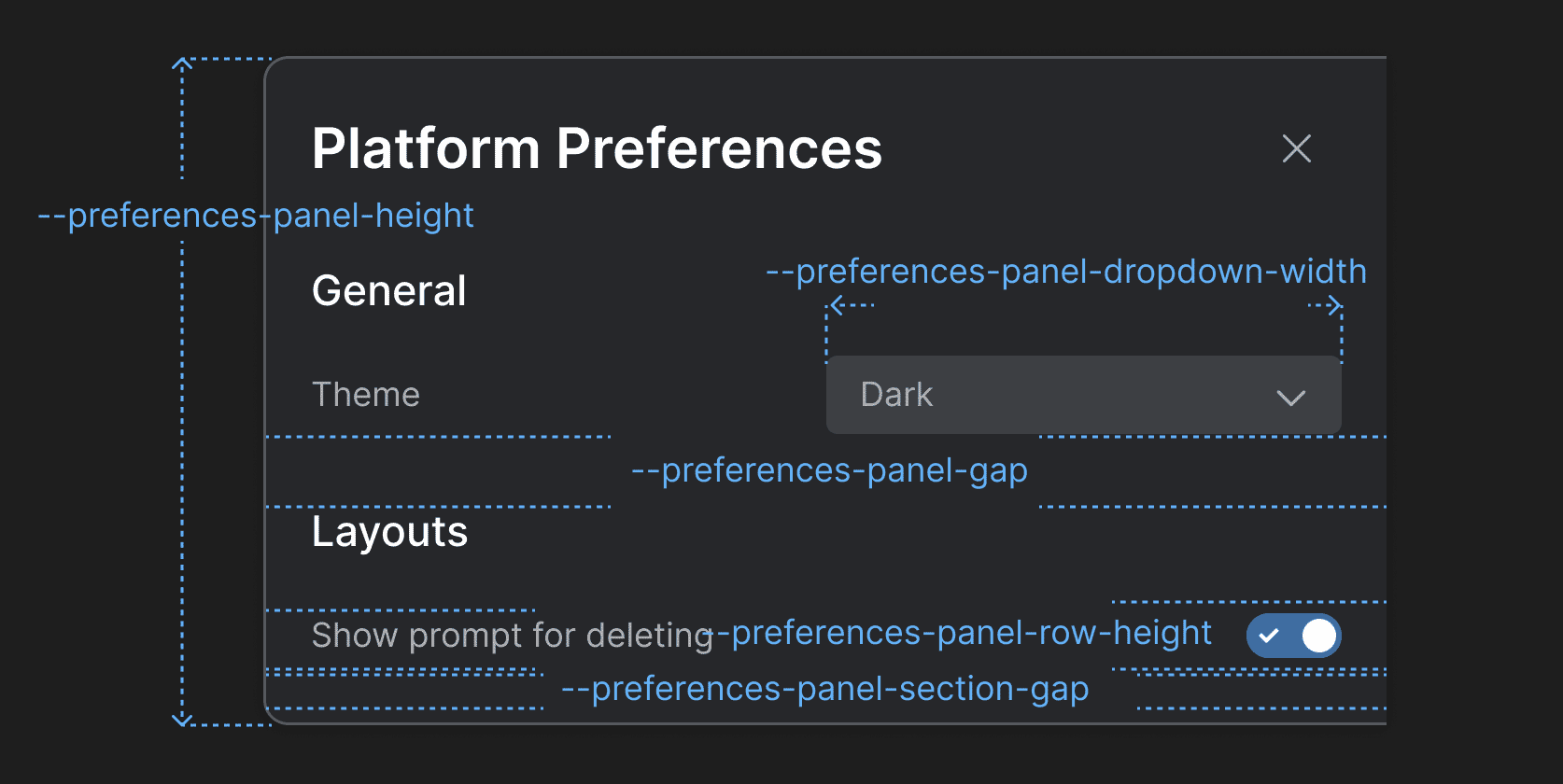
Task: Click the Show prompt for deleting label
Action: pos(512,636)
